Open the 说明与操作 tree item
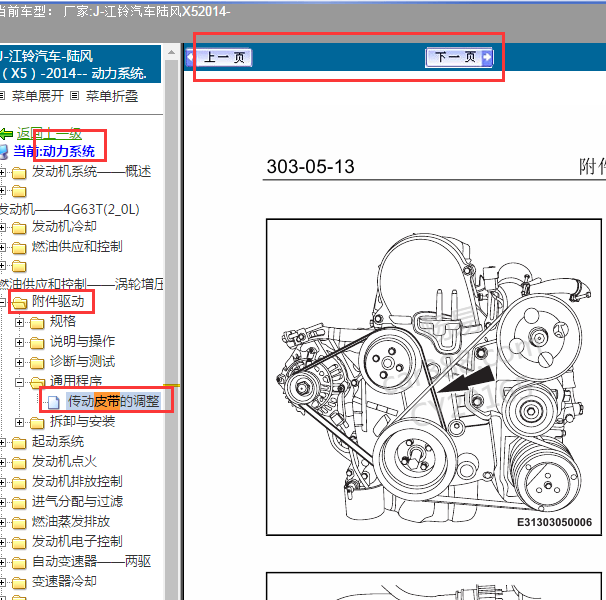Screen dimensions: 606x600 [x=82, y=341]
